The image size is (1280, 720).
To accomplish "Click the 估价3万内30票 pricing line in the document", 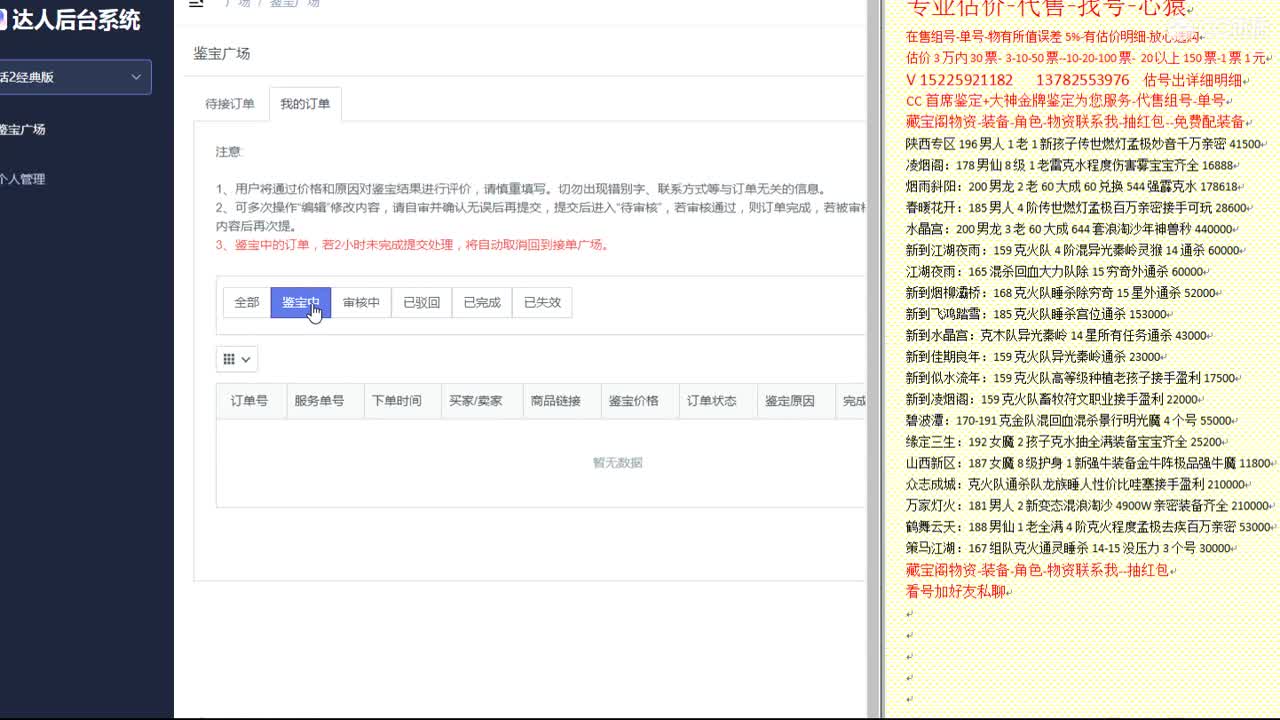I will point(1087,58).
